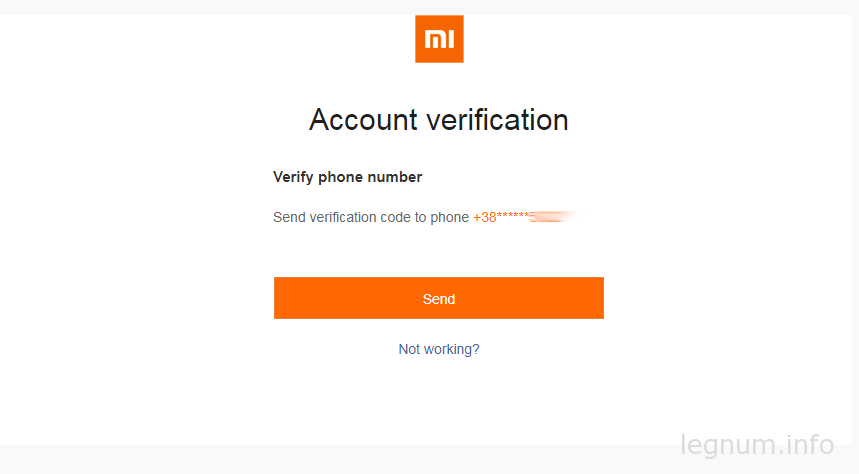Click the orange Send button
The image size is (859, 474).
[x=439, y=298]
